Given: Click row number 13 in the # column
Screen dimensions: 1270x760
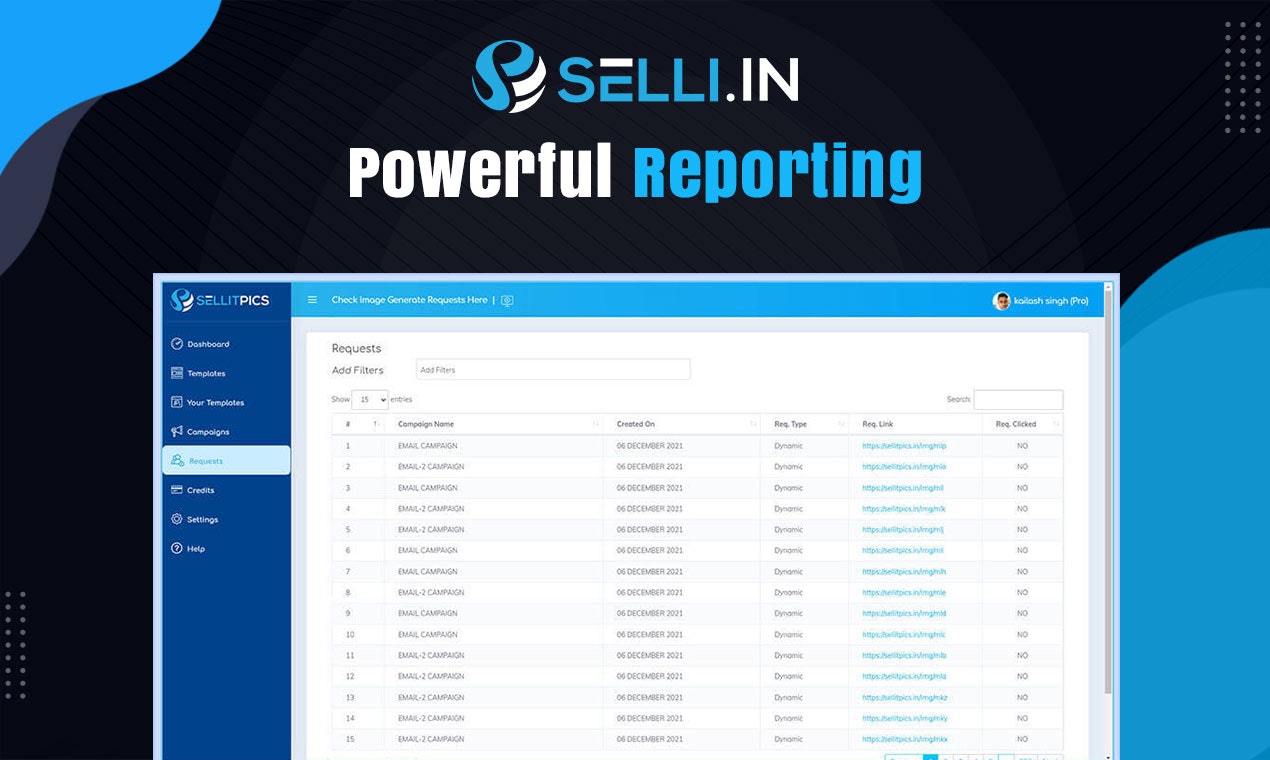Looking at the screenshot, I should (350, 697).
